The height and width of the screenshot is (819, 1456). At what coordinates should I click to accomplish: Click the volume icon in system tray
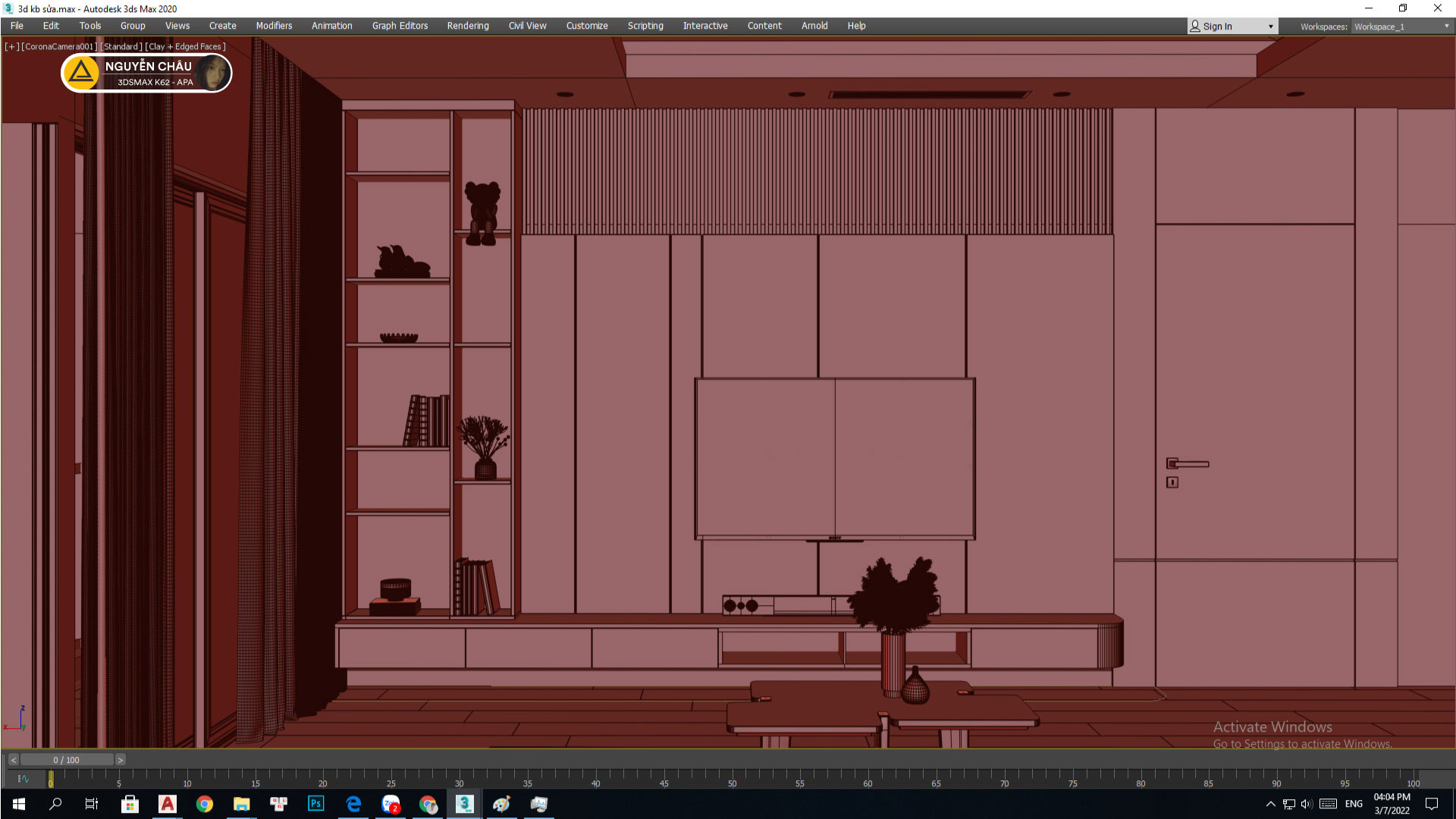tap(1307, 804)
